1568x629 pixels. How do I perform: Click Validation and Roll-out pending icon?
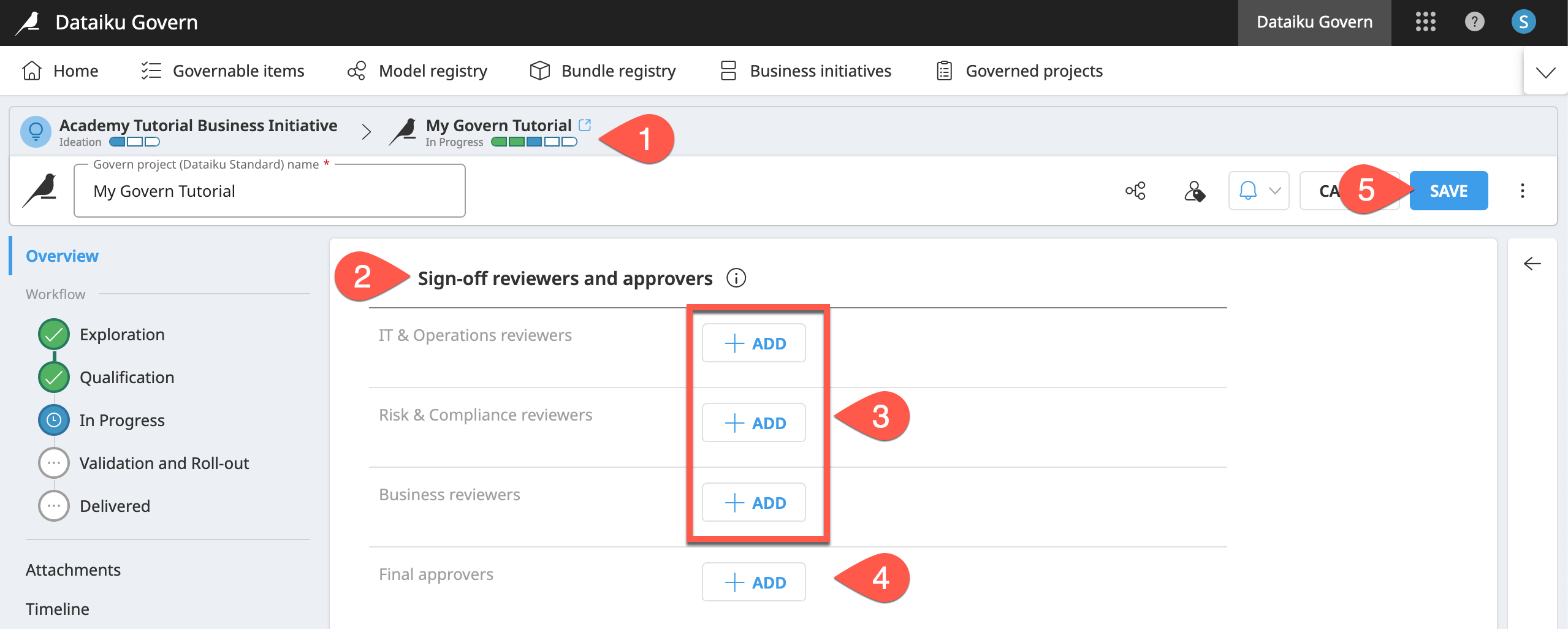coord(54,463)
